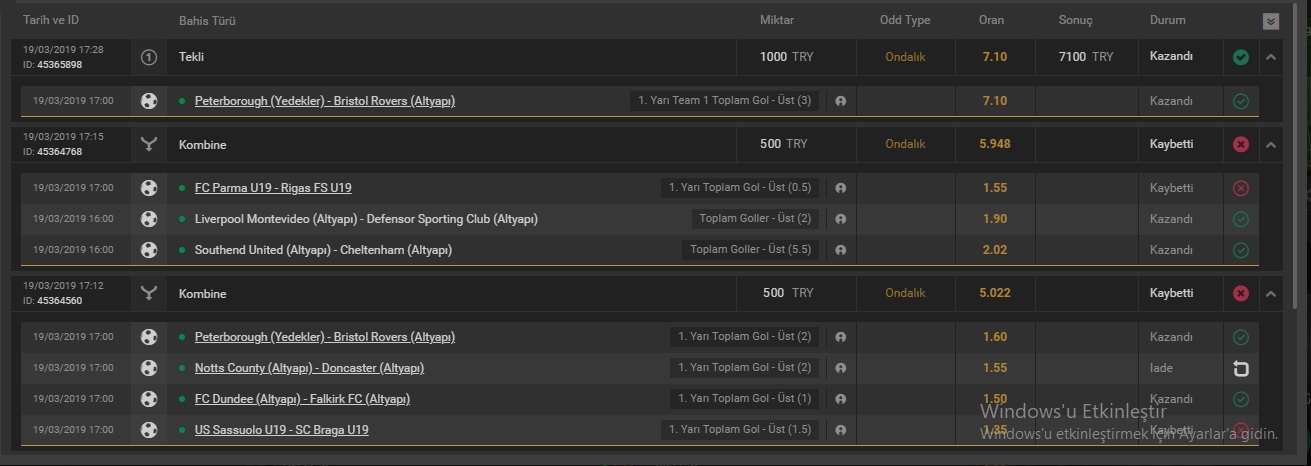Viewport: 1311px width, 466px height.
Task: Click the Kombine fork icon for bet 45364768
Action: [149, 144]
